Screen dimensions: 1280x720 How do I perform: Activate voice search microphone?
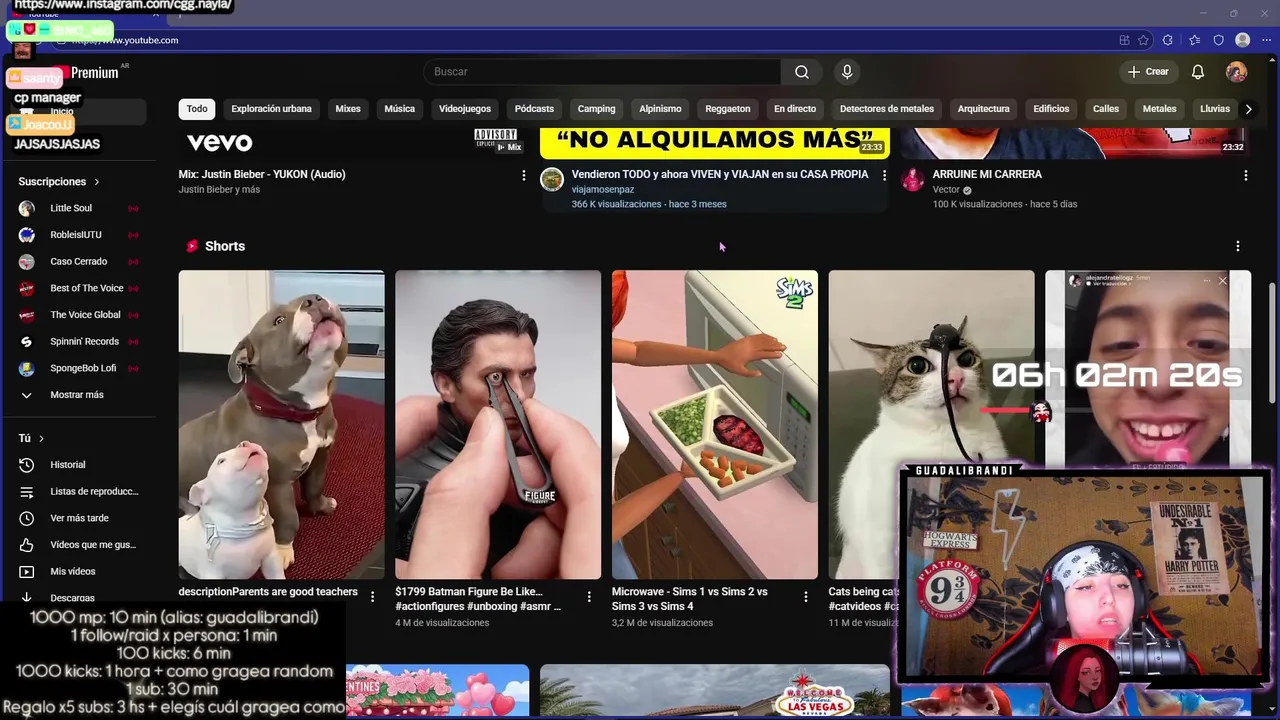(x=847, y=72)
